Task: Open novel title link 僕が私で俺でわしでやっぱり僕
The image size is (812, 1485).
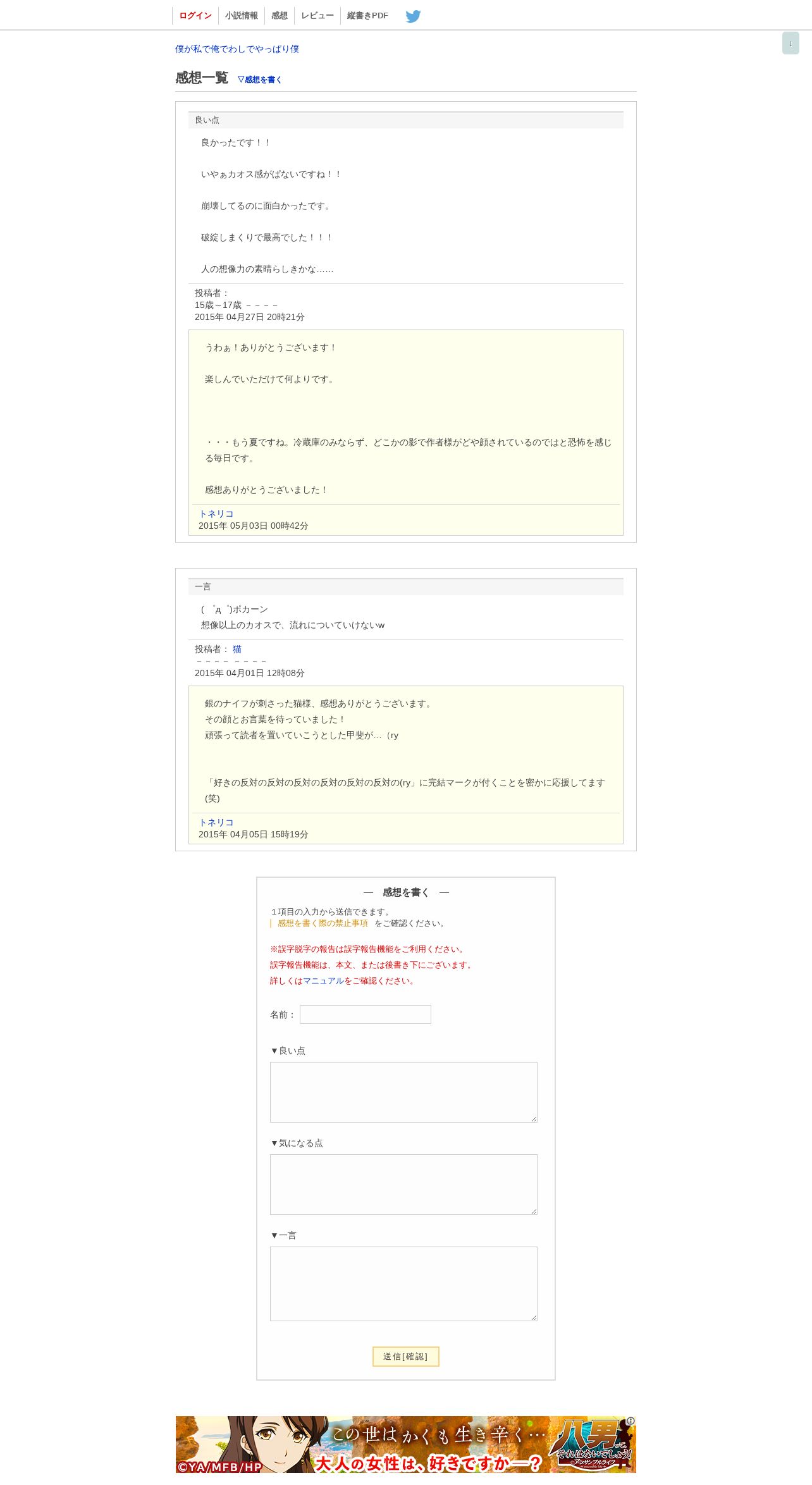Action: (x=237, y=49)
